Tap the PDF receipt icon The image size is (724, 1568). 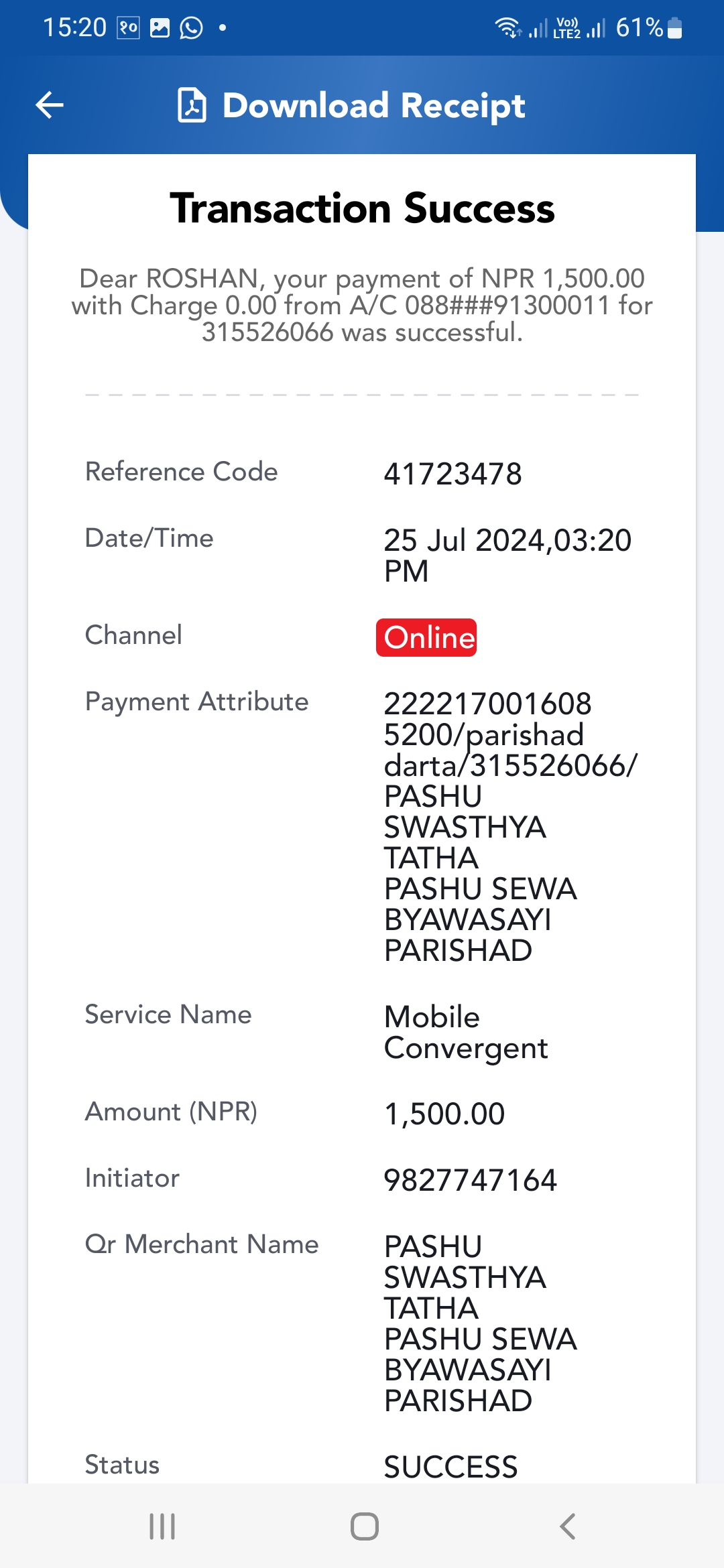point(192,105)
